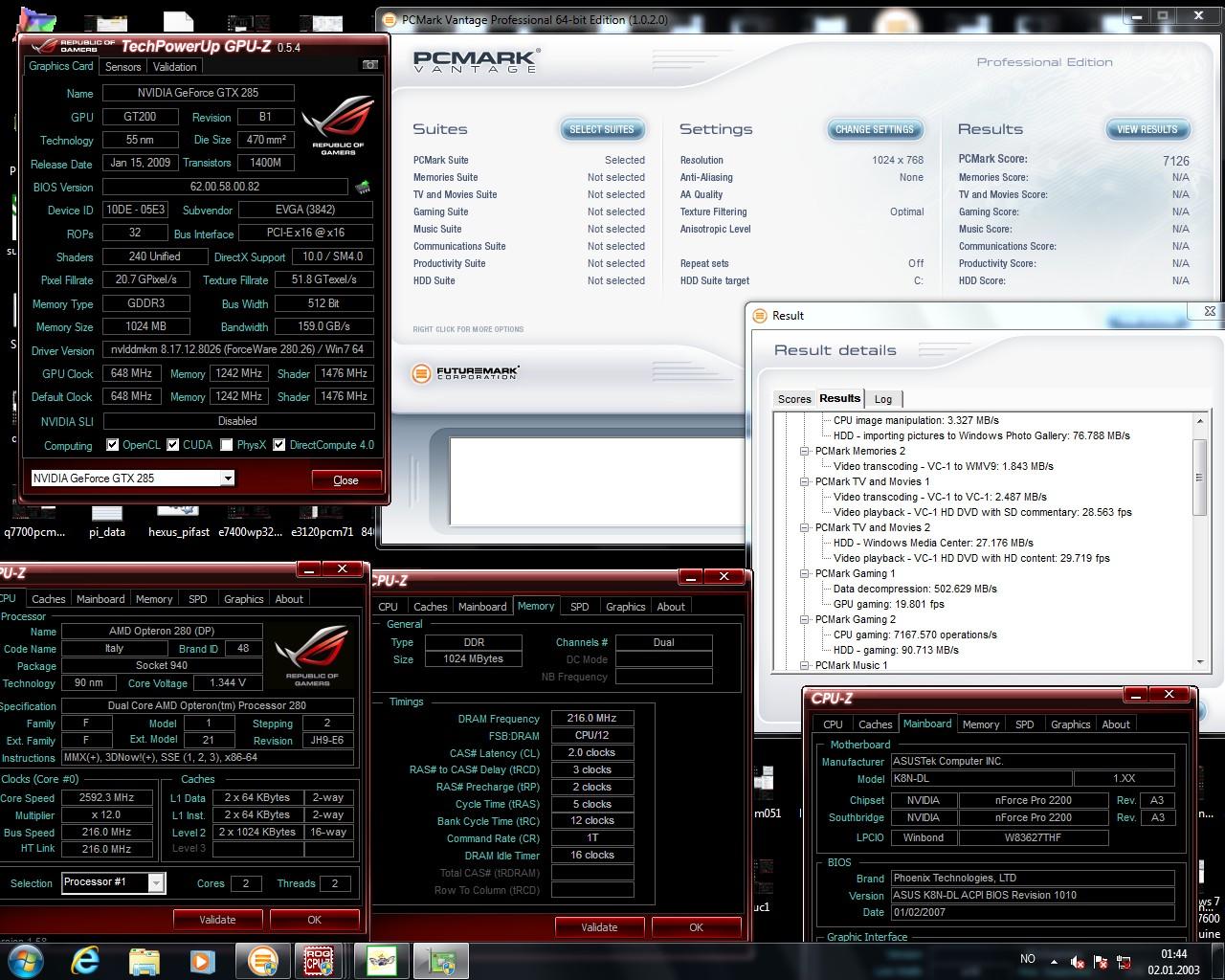Switch to the Sensors tab in GPU-Z
This screenshot has height=980, width=1225.
(x=122, y=66)
